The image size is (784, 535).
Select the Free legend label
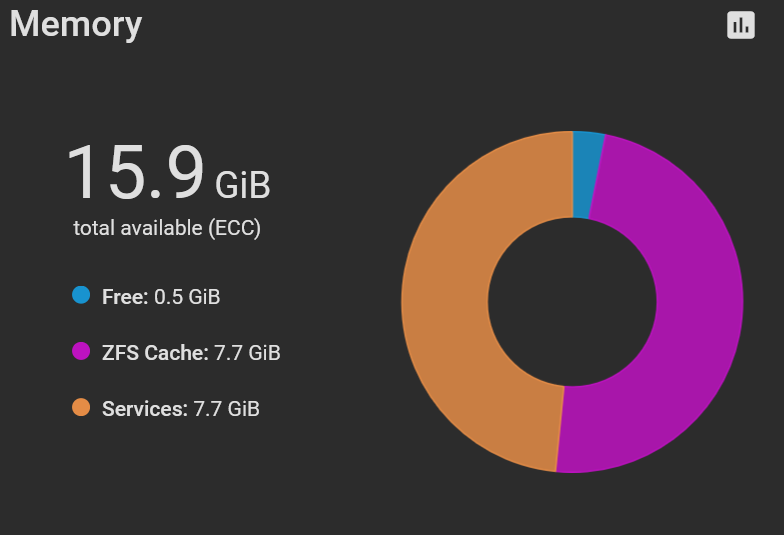pyautogui.click(x=125, y=297)
